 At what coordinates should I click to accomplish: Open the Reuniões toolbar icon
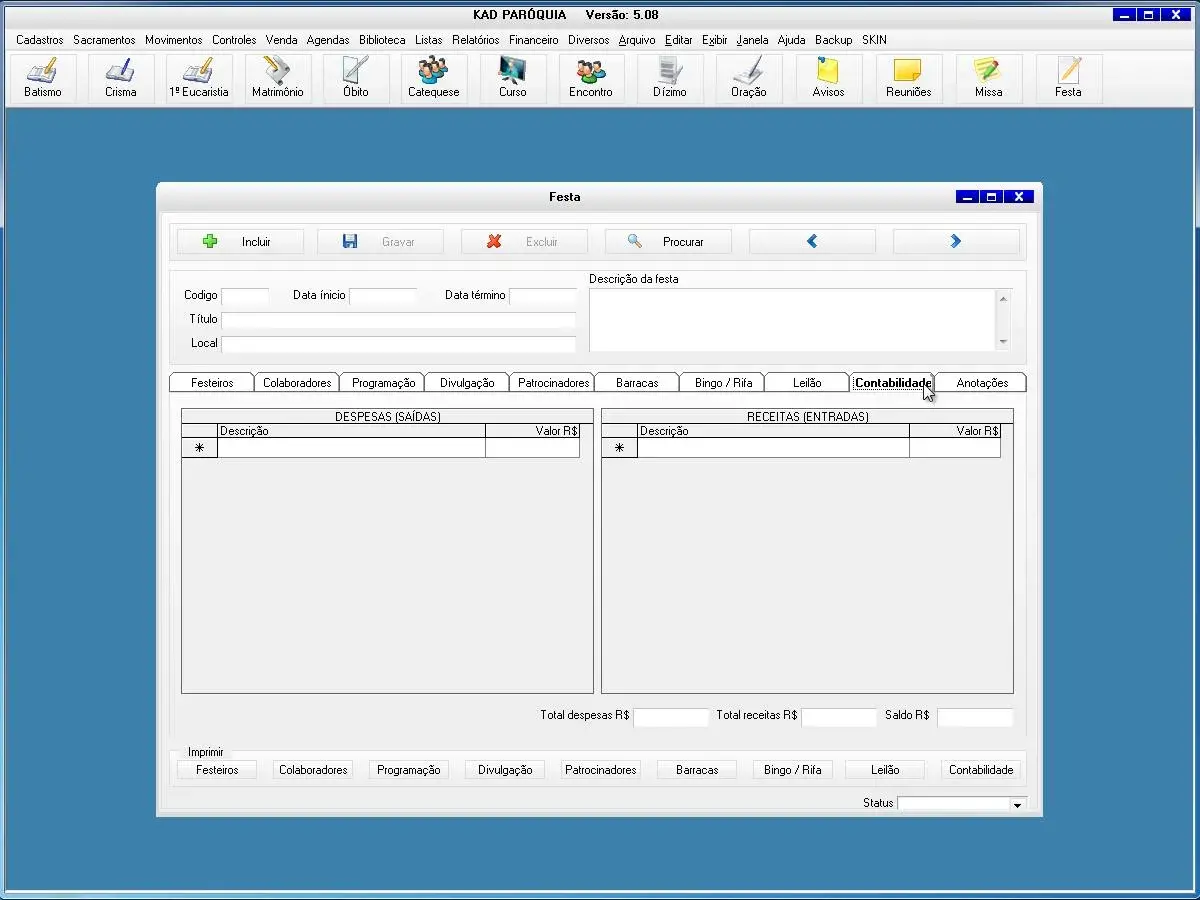[x=909, y=79]
